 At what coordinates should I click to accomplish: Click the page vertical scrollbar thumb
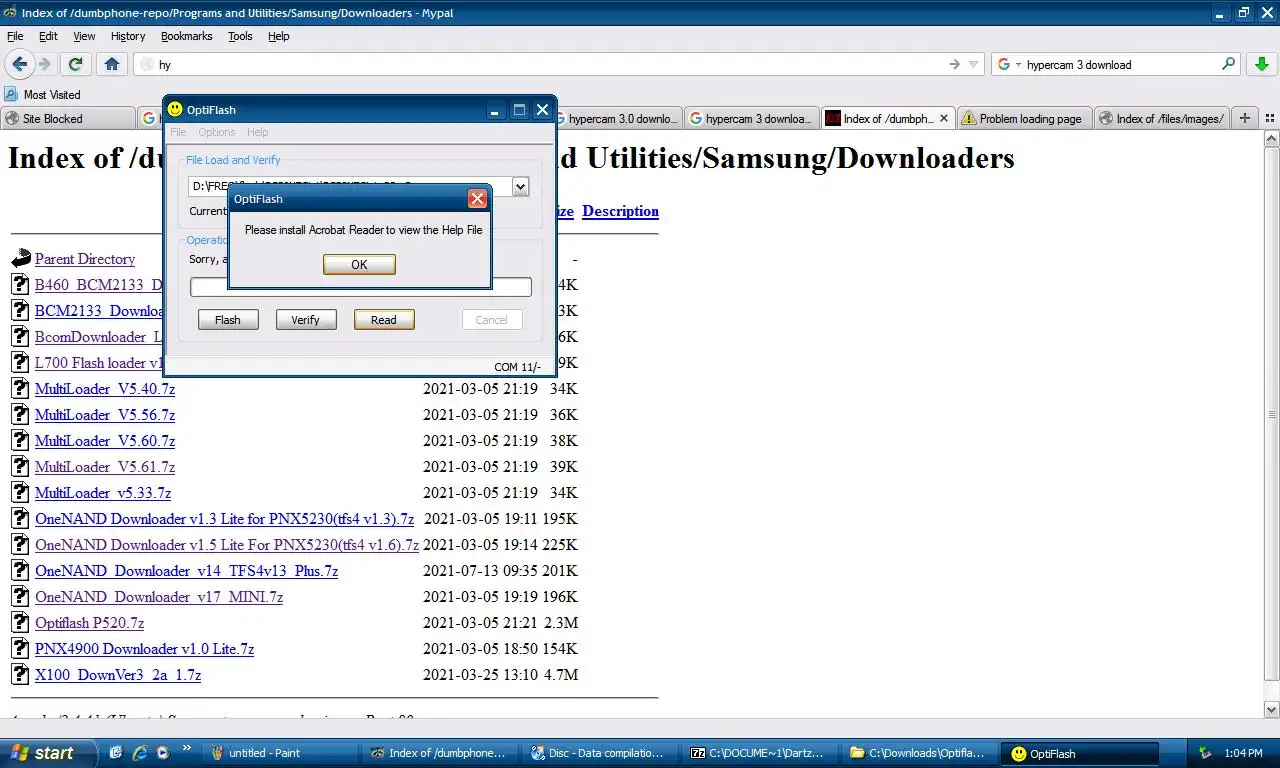tap(1271, 414)
